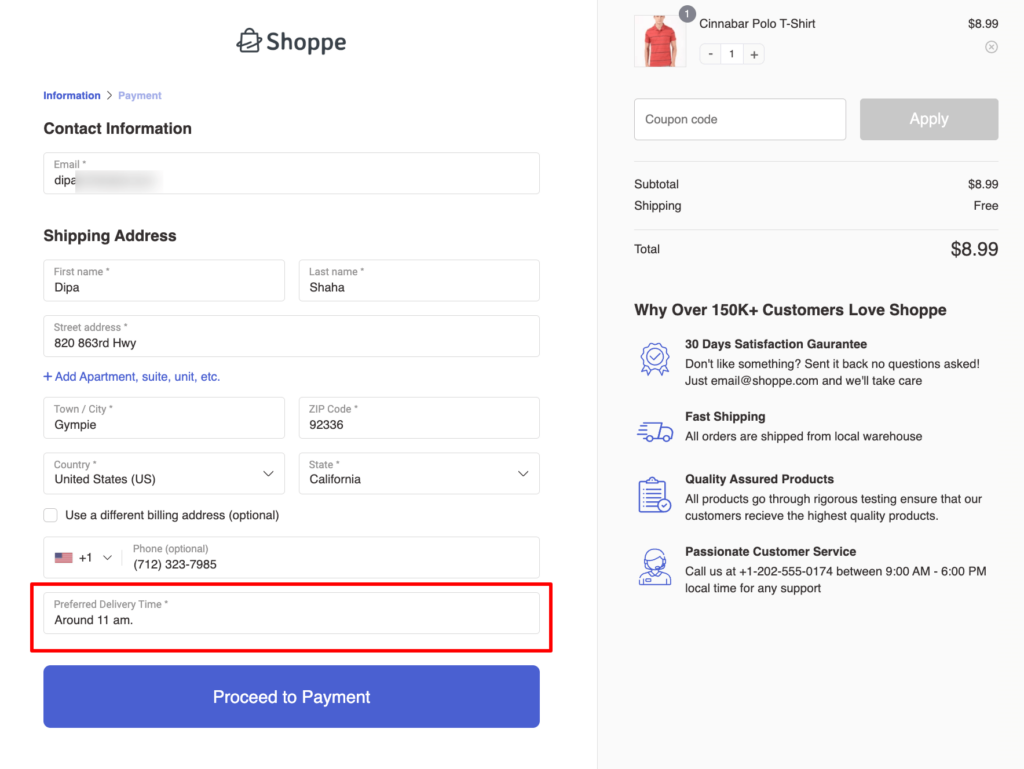Open the State dropdown showing California
1024x769 pixels.
419,473
